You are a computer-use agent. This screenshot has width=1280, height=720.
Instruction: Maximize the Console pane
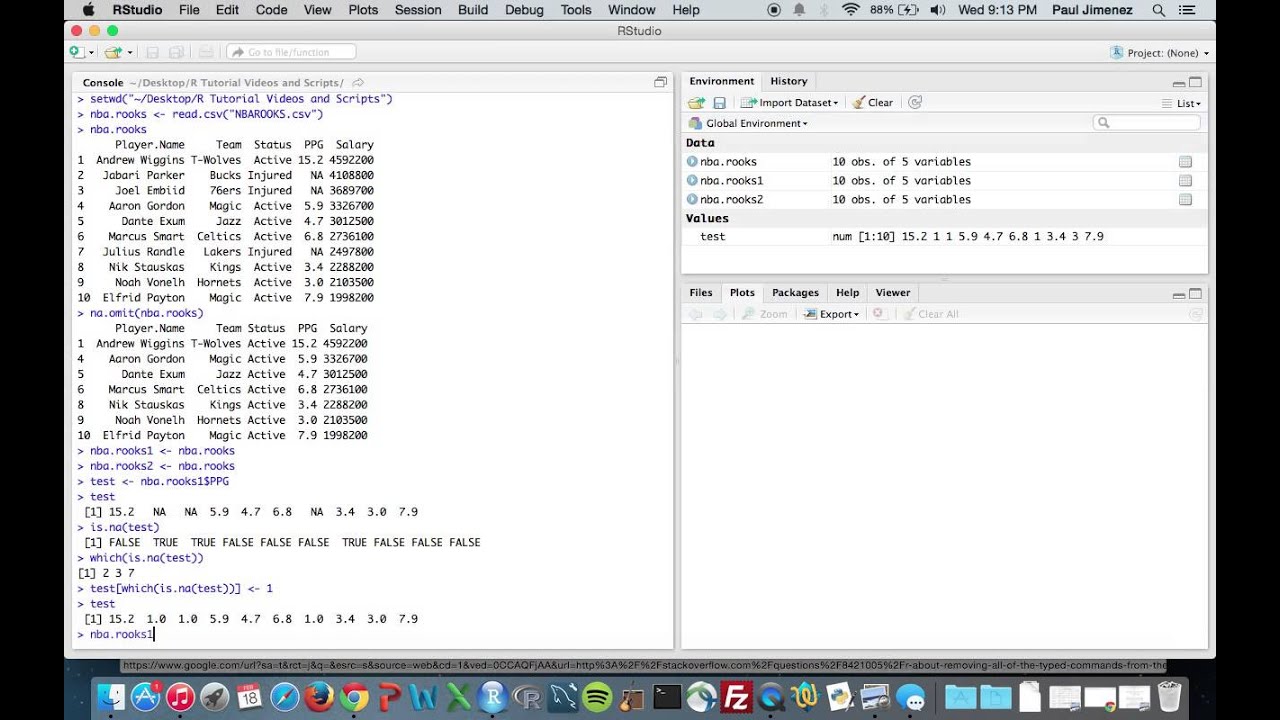(x=660, y=82)
